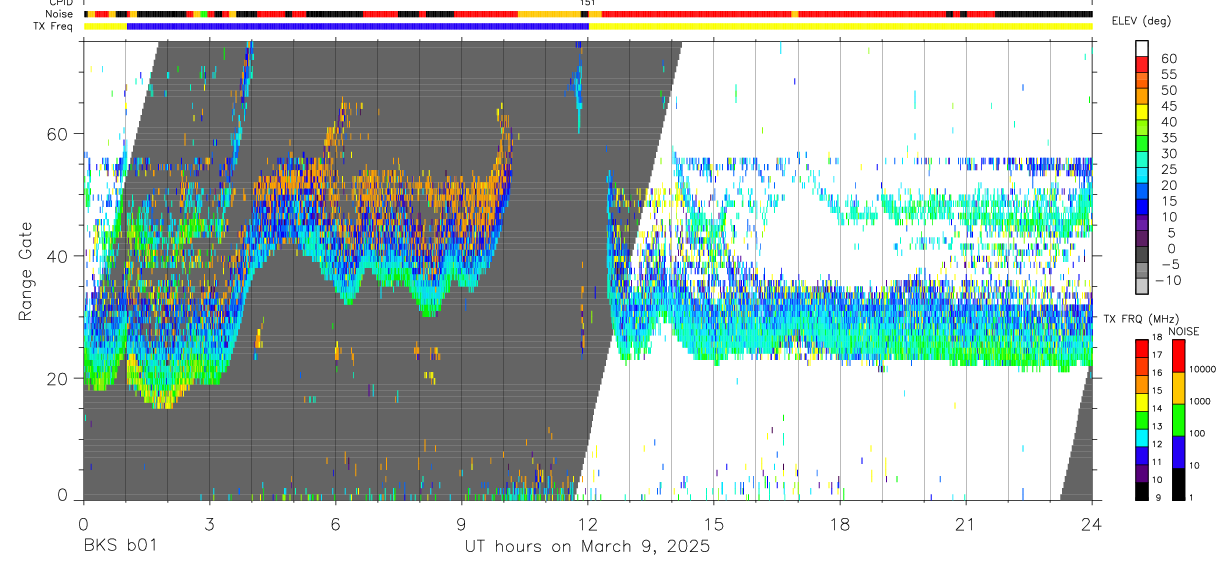Click the NOISE legend label '10000'

(x=1203, y=369)
